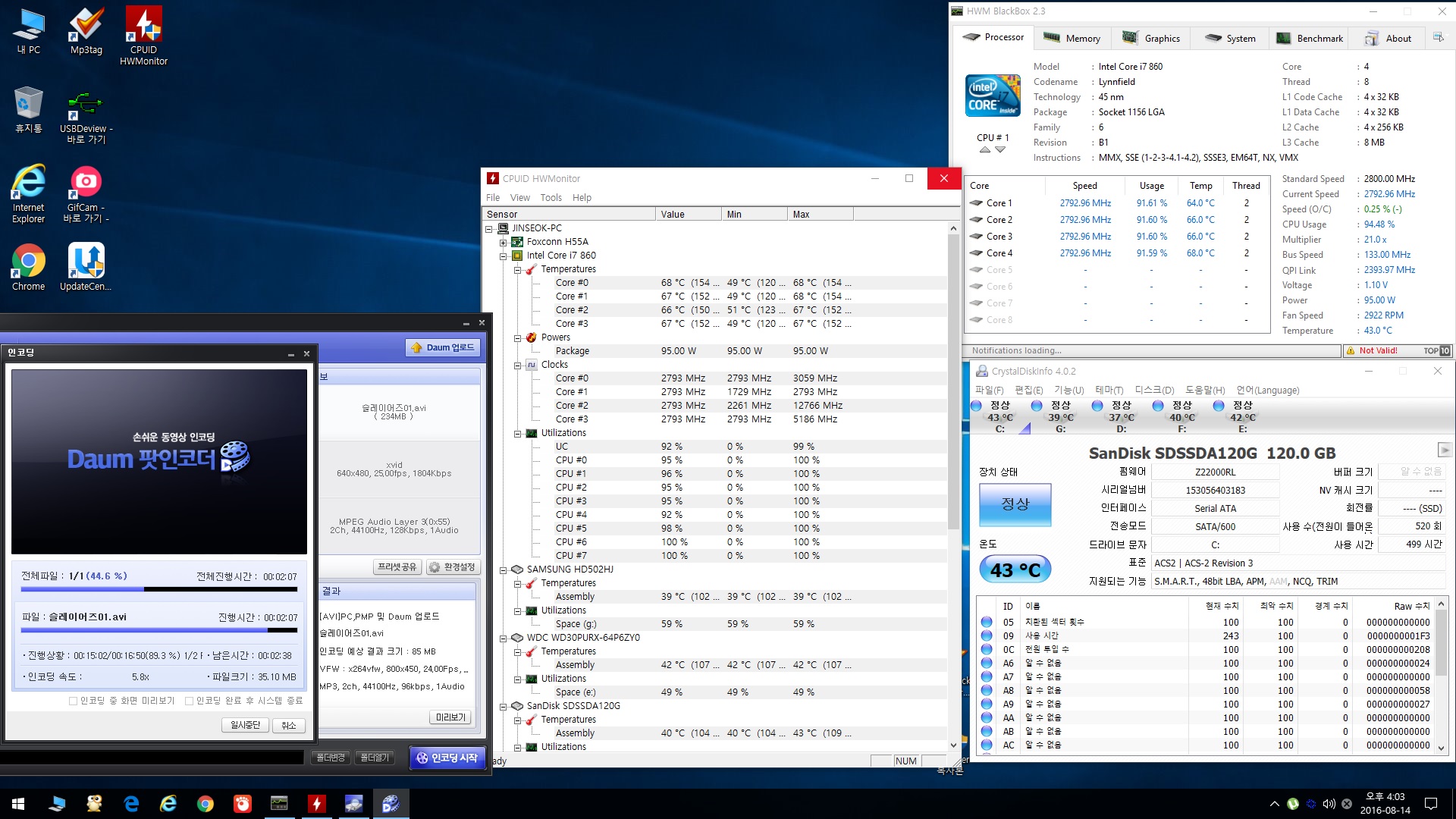Toggle shutdown after encoding checkbox
Viewport: 1456px width, 819px height.
[x=189, y=701]
